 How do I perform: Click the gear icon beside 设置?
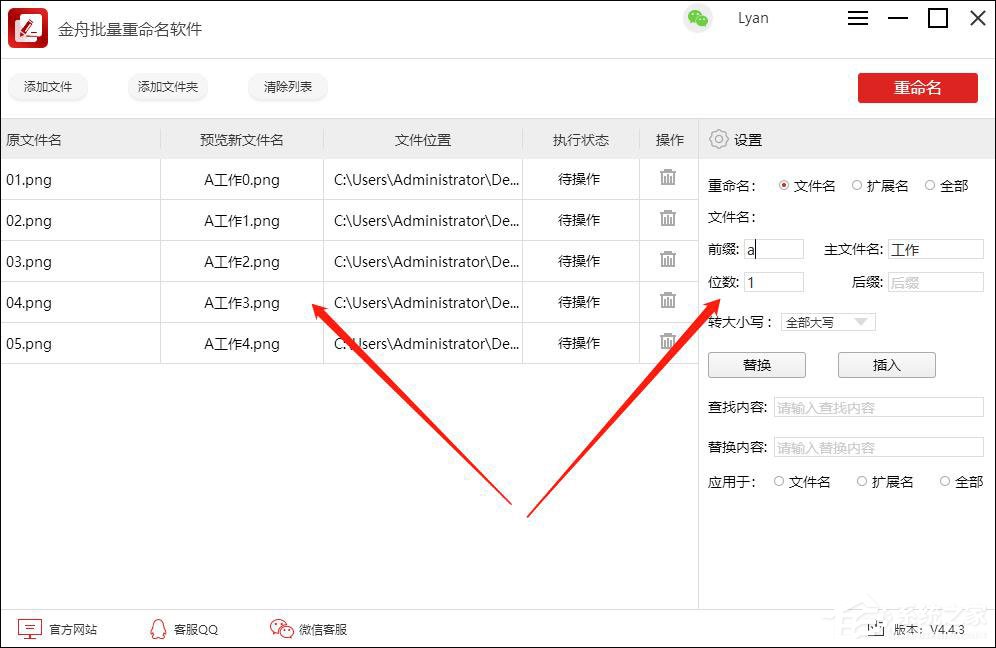click(719, 139)
